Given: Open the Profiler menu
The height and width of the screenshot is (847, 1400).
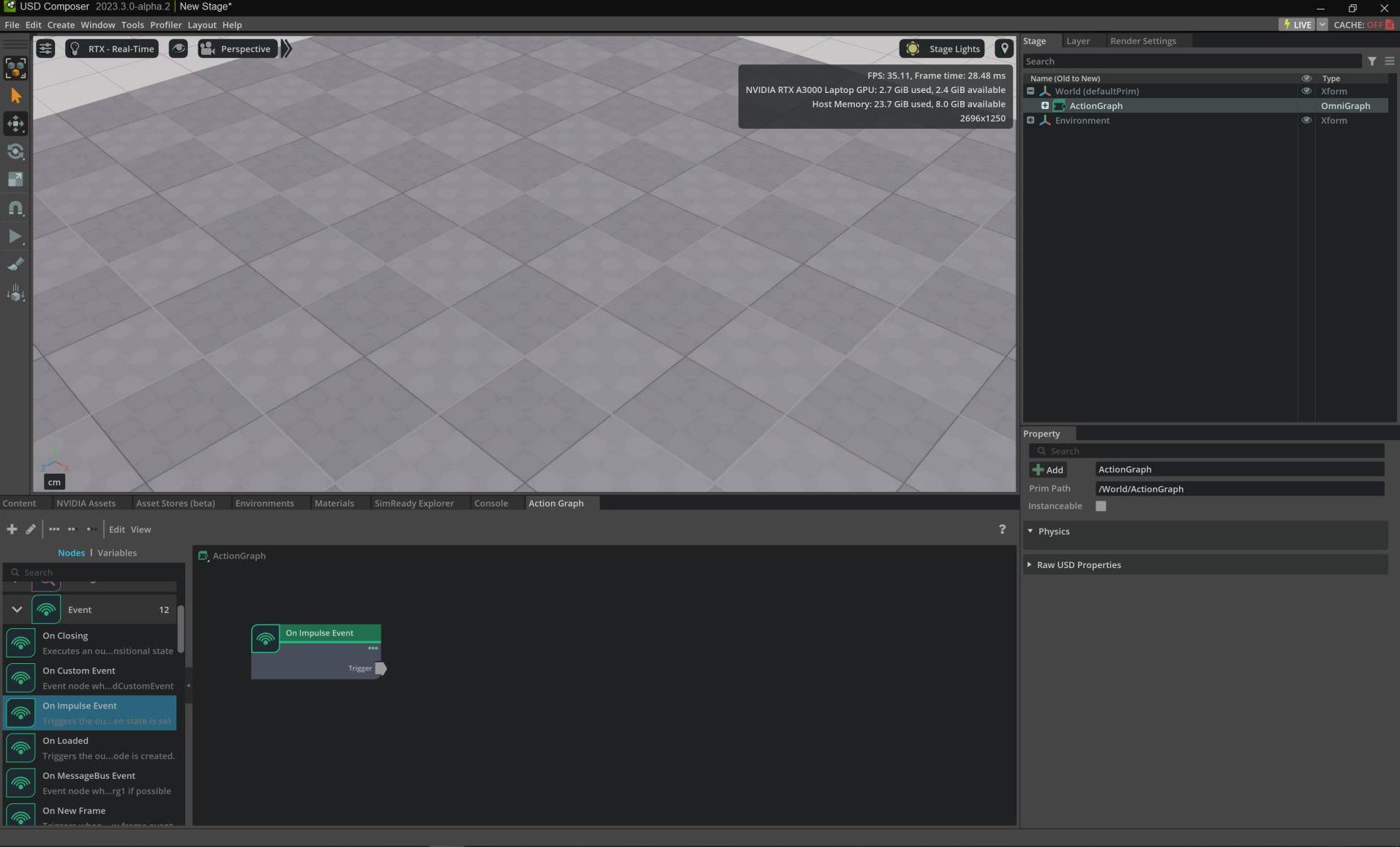Looking at the screenshot, I should click(165, 25).
